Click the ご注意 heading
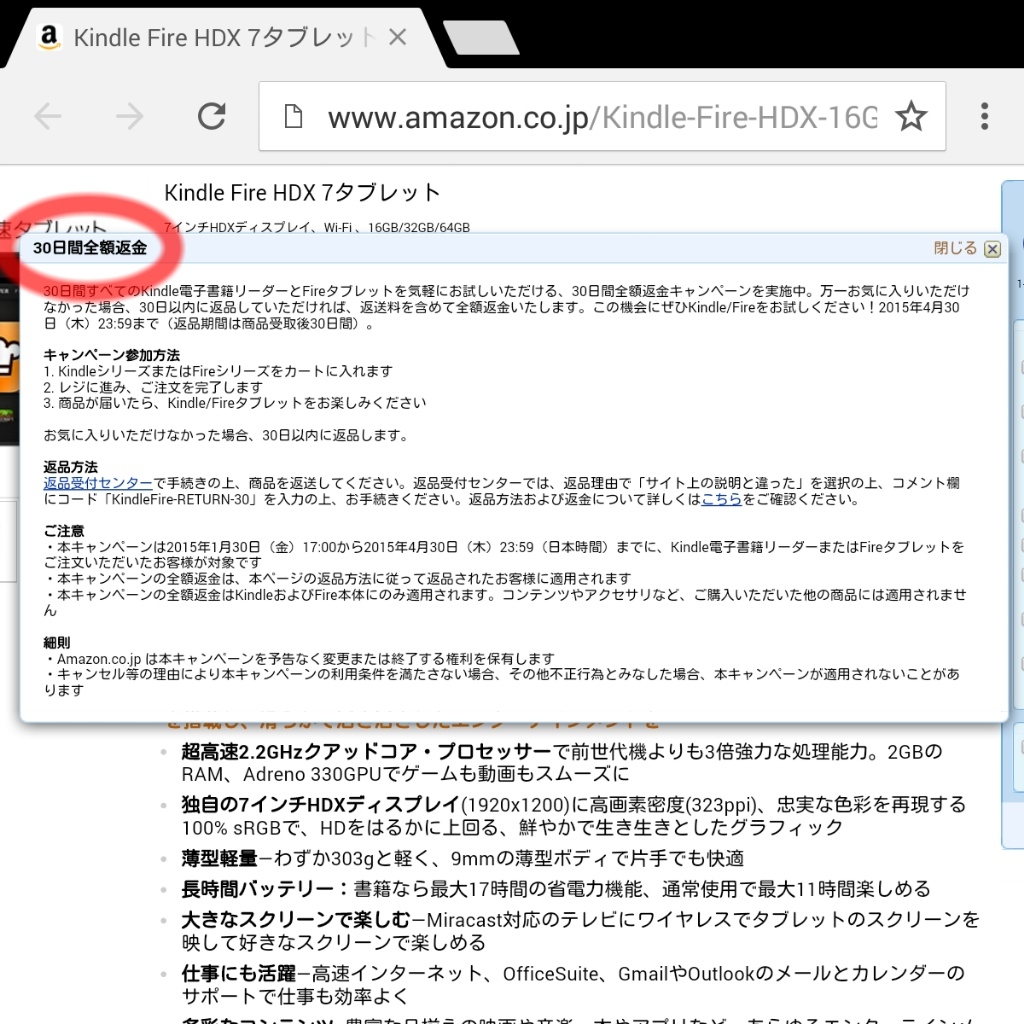 [64, 531]
